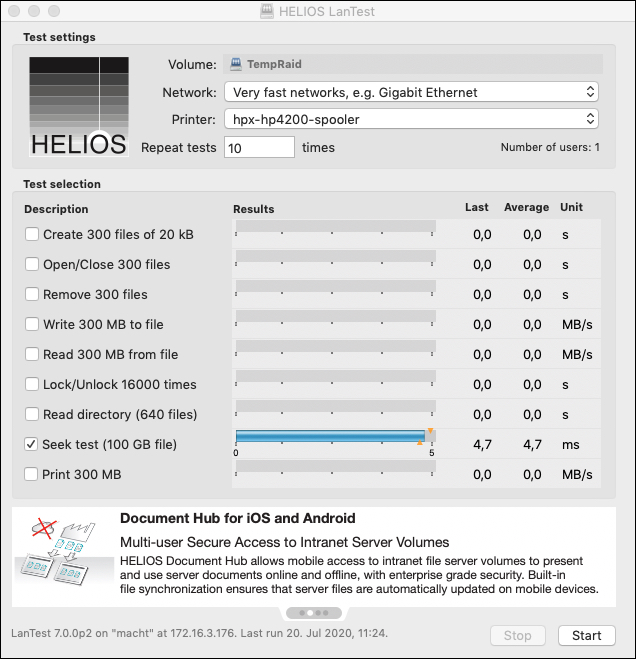
Task: Enable Print 300 MB test
Action: pyautogui.click(x=31, y=474)
